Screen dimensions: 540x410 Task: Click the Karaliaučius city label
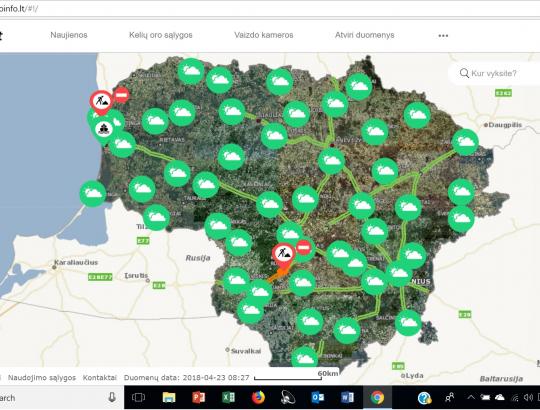tap(76, 263)
